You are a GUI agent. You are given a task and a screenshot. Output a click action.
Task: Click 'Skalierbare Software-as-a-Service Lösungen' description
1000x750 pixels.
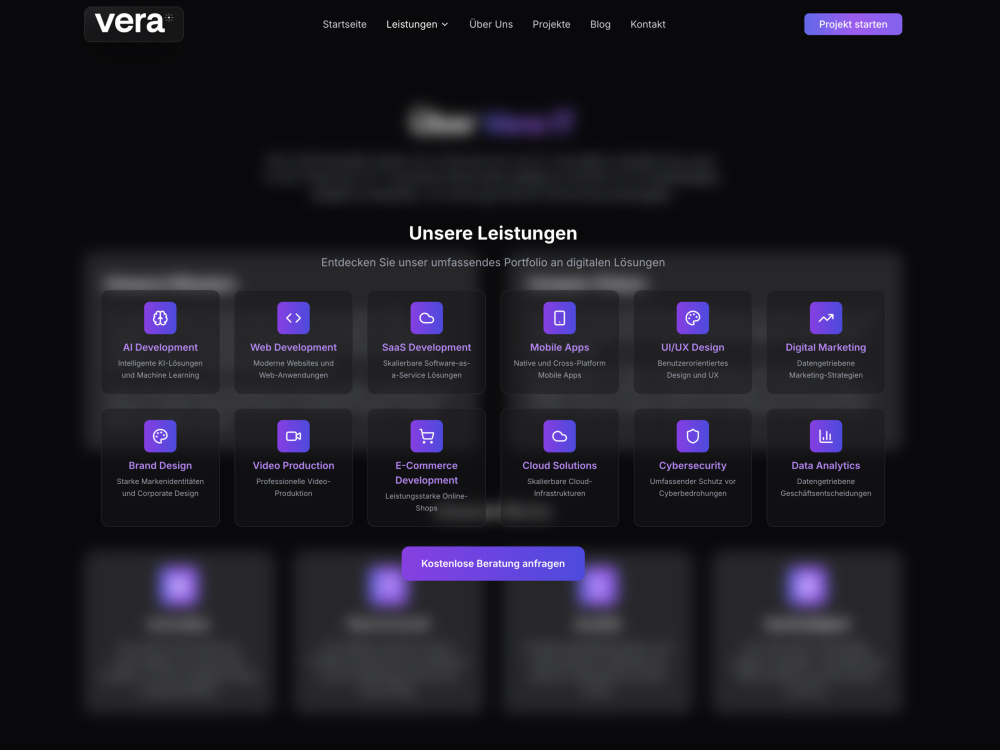[x=427, y=369]
